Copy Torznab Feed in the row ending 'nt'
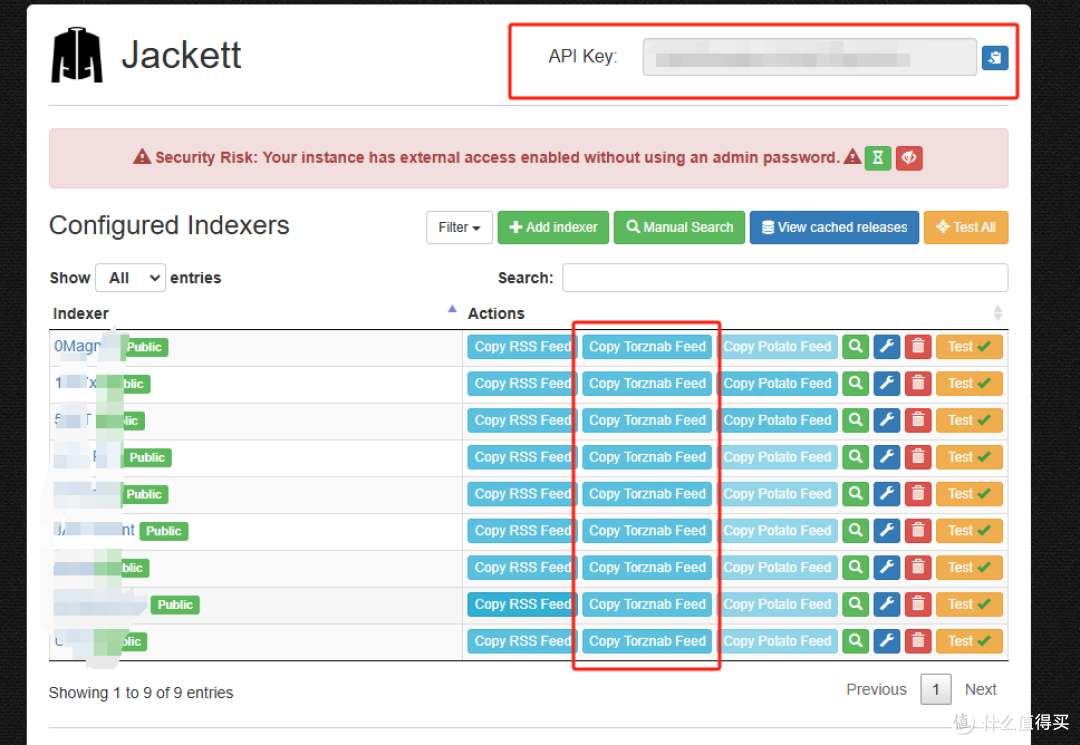The image size is (1080, 745). tap(647, 531)
